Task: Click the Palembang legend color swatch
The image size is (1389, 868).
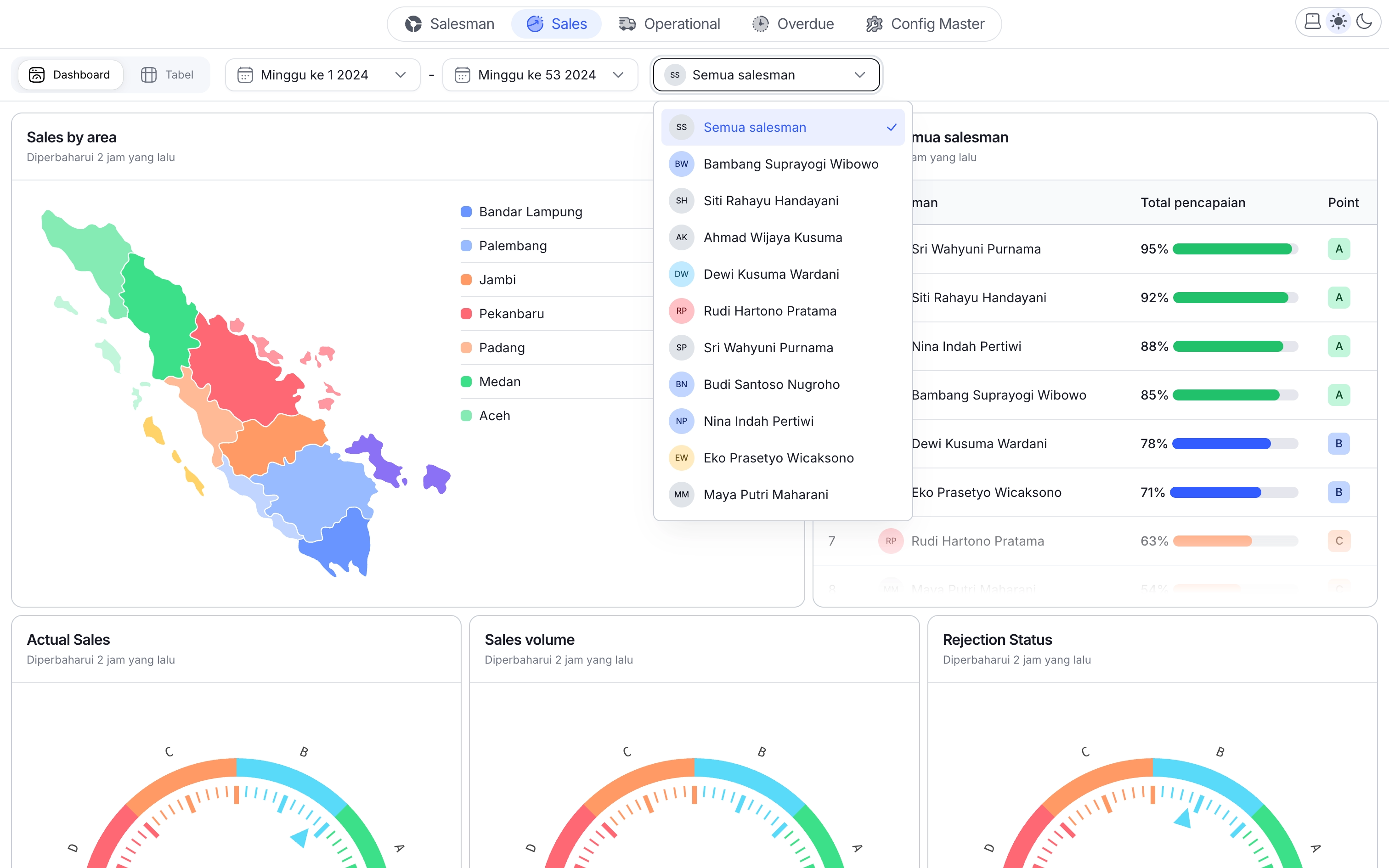Action: pyautogui.click(x=466, y=246)
